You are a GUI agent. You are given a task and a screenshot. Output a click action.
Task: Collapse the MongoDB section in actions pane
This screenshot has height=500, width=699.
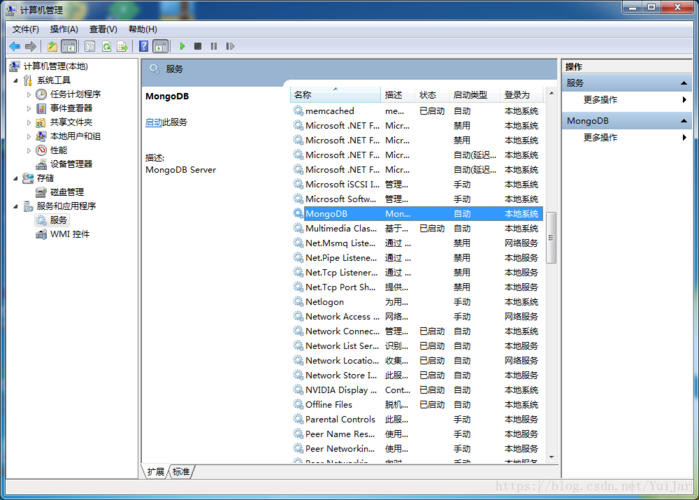(683, 121)
